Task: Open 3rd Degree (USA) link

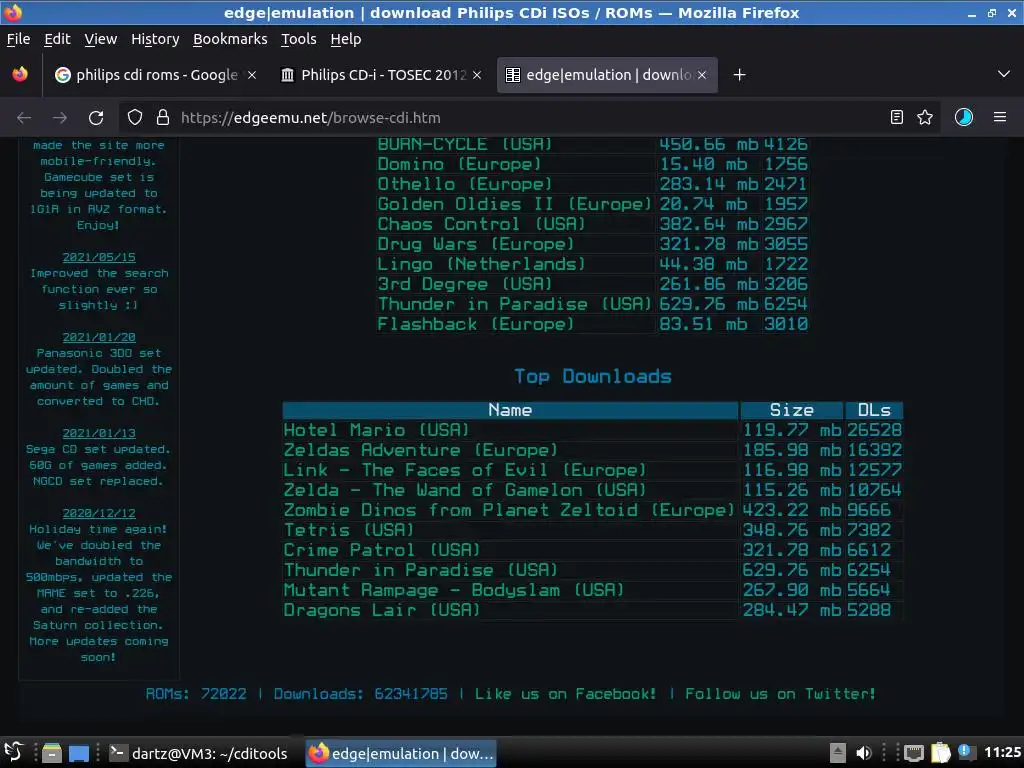Action: [x=465, y=284]
